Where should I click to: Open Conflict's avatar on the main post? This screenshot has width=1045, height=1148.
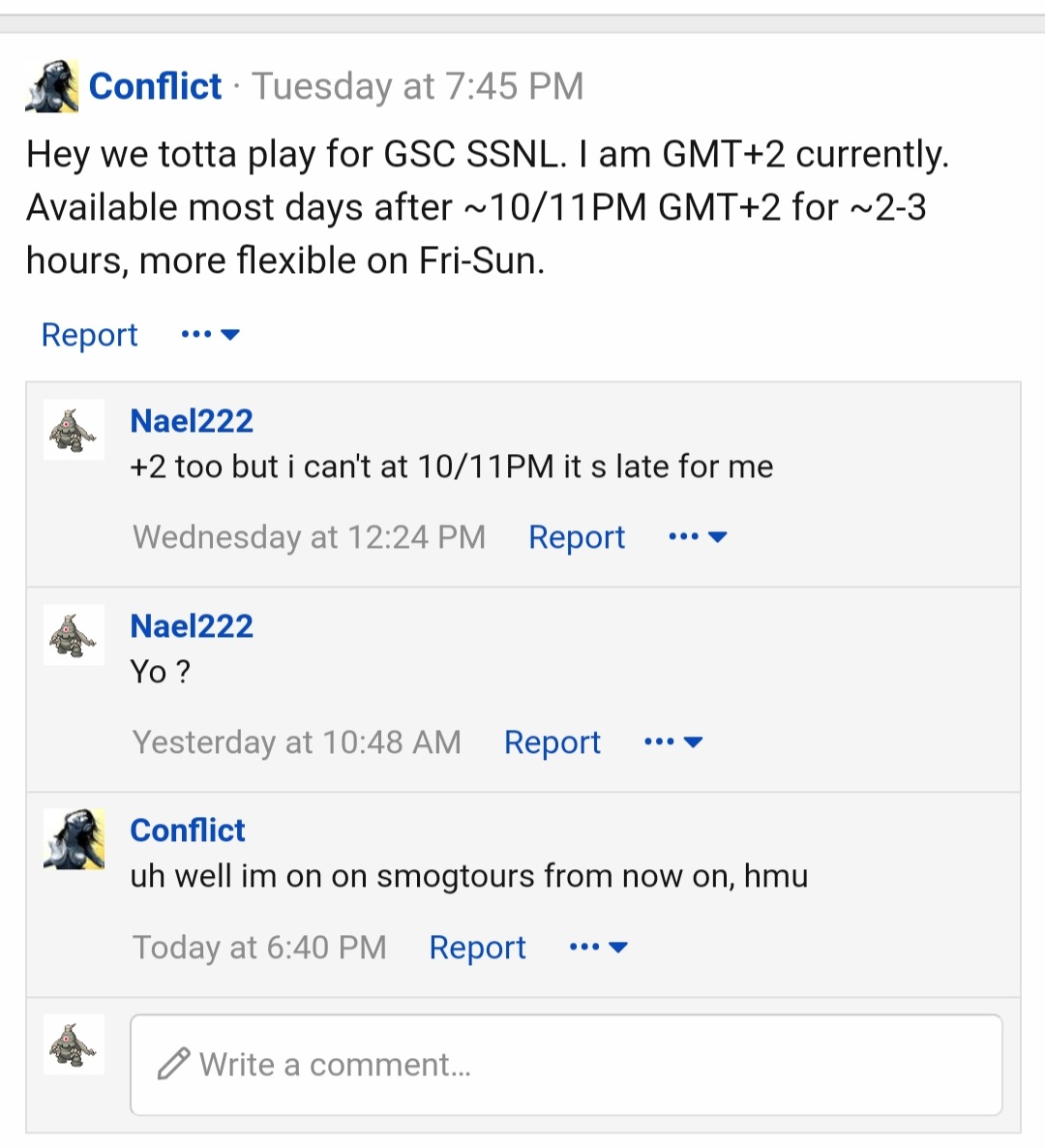52,86
